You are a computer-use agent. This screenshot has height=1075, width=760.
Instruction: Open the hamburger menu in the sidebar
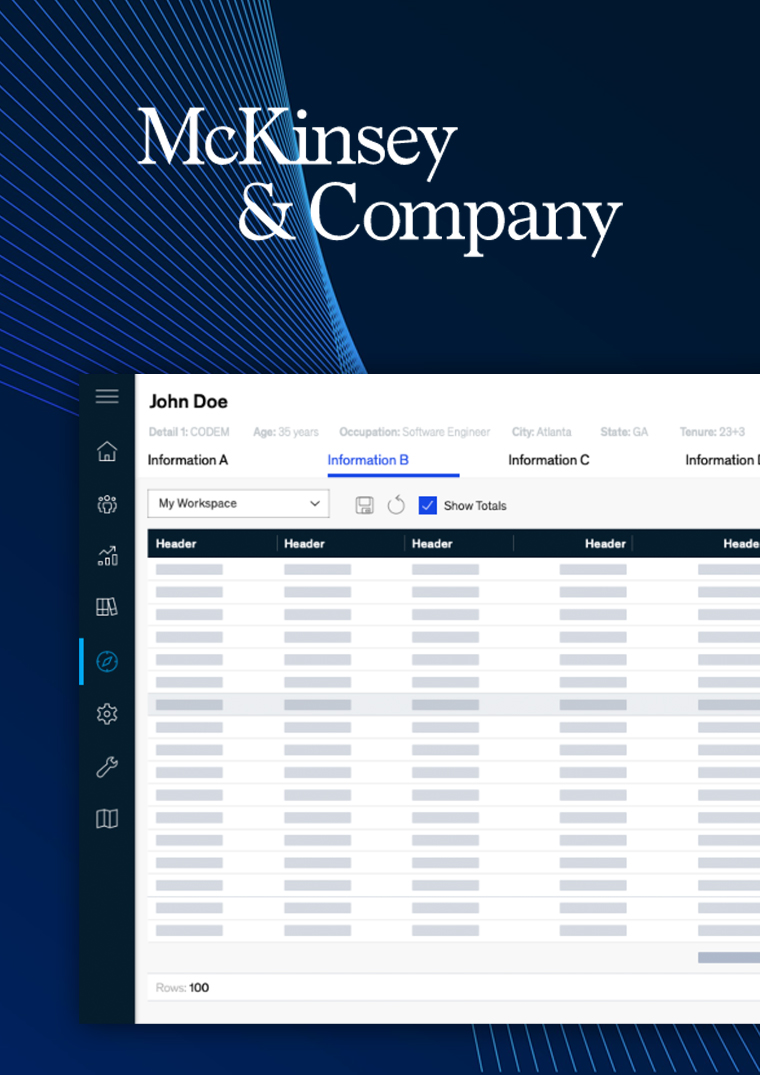(x=107, y=397)
